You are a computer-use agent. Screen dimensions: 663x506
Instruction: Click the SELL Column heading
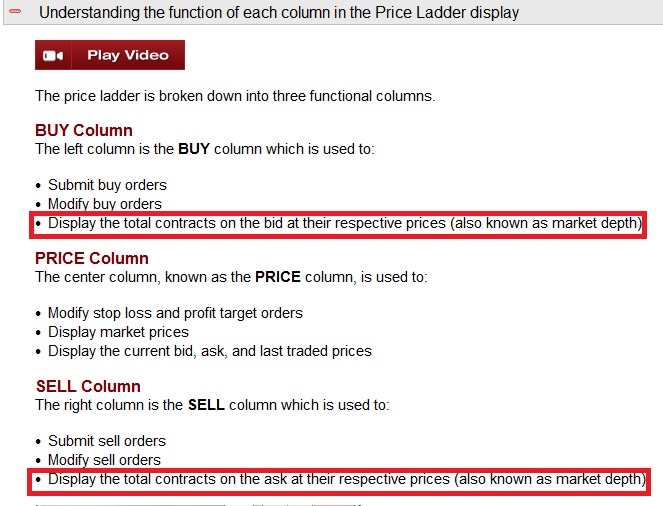(88, 387)
